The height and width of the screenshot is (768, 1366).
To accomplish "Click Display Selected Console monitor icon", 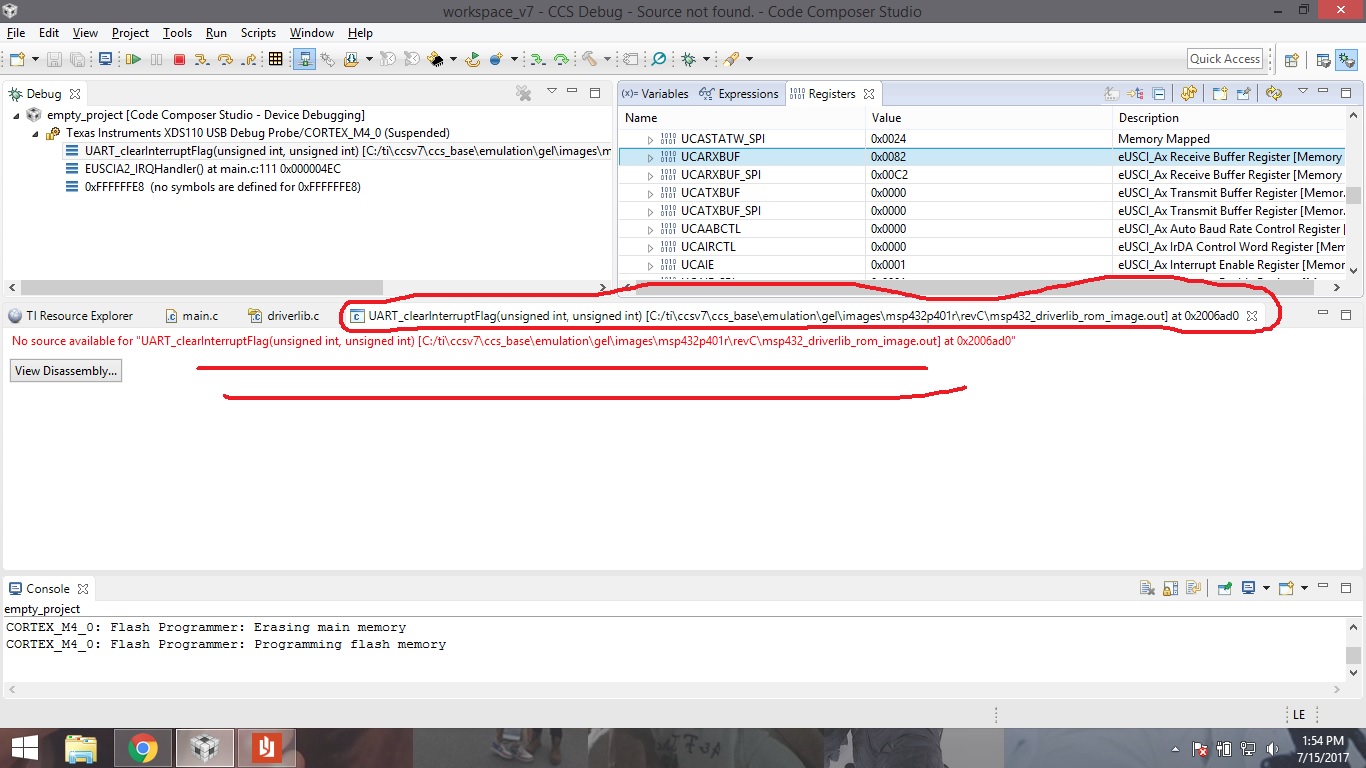I will pos(1249,588).
